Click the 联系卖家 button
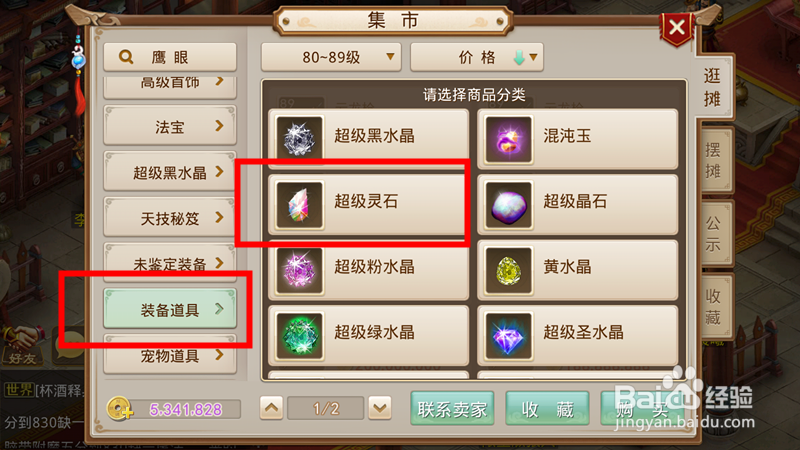The image size is (800, 450). (452, 409)
